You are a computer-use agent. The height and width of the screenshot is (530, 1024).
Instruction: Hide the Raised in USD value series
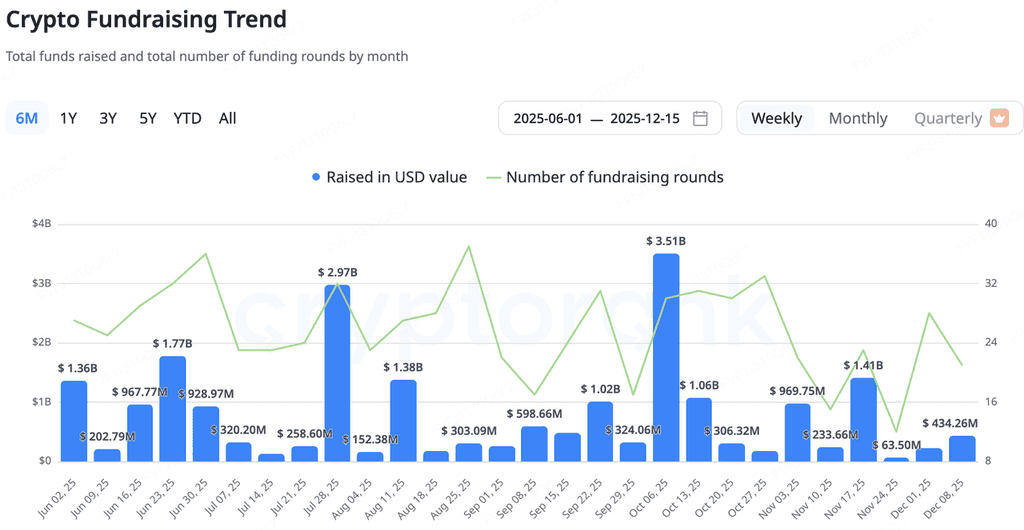click(x=396, y=177)
